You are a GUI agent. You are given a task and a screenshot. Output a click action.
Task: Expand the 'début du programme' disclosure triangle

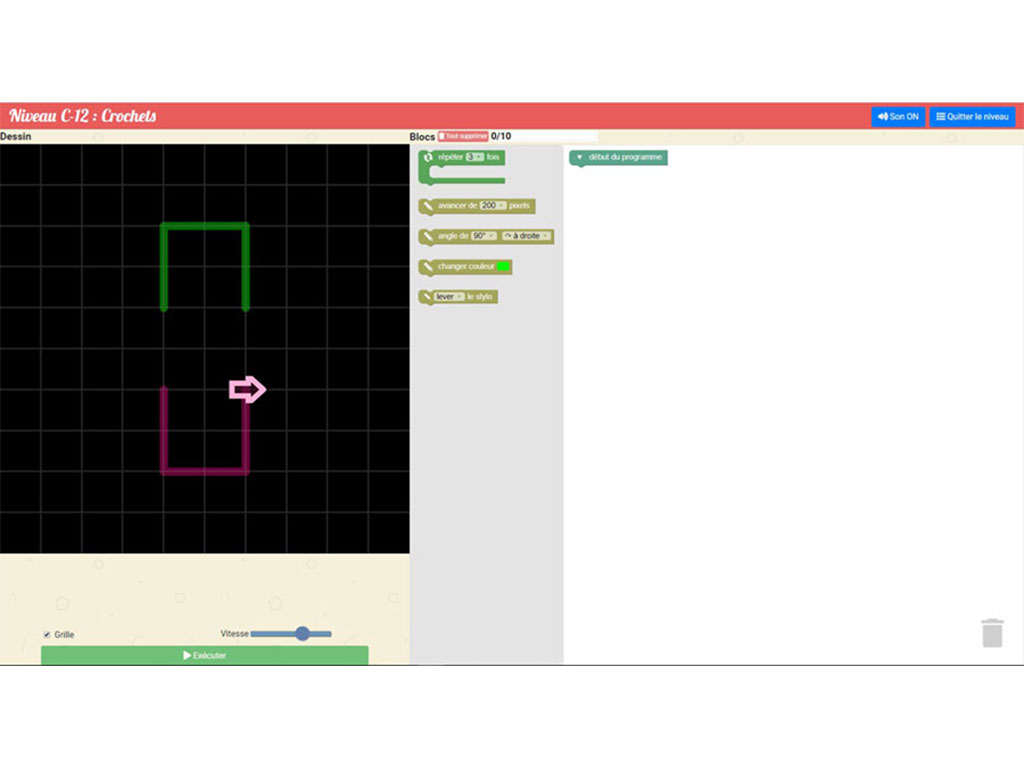coord(580,157)
